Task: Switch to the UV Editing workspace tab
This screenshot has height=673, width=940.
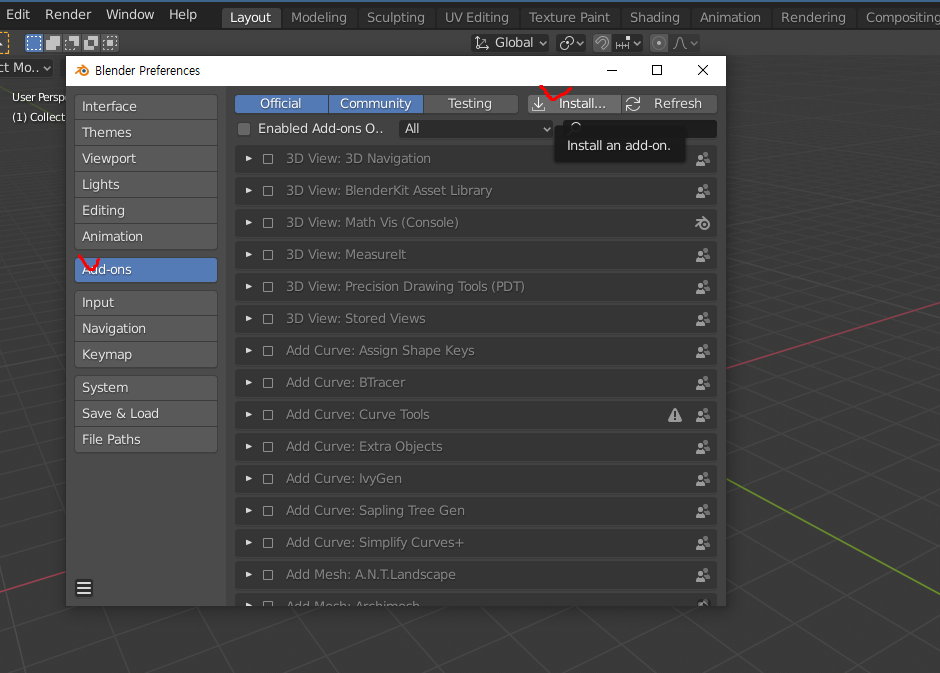Action: point(477,18)
